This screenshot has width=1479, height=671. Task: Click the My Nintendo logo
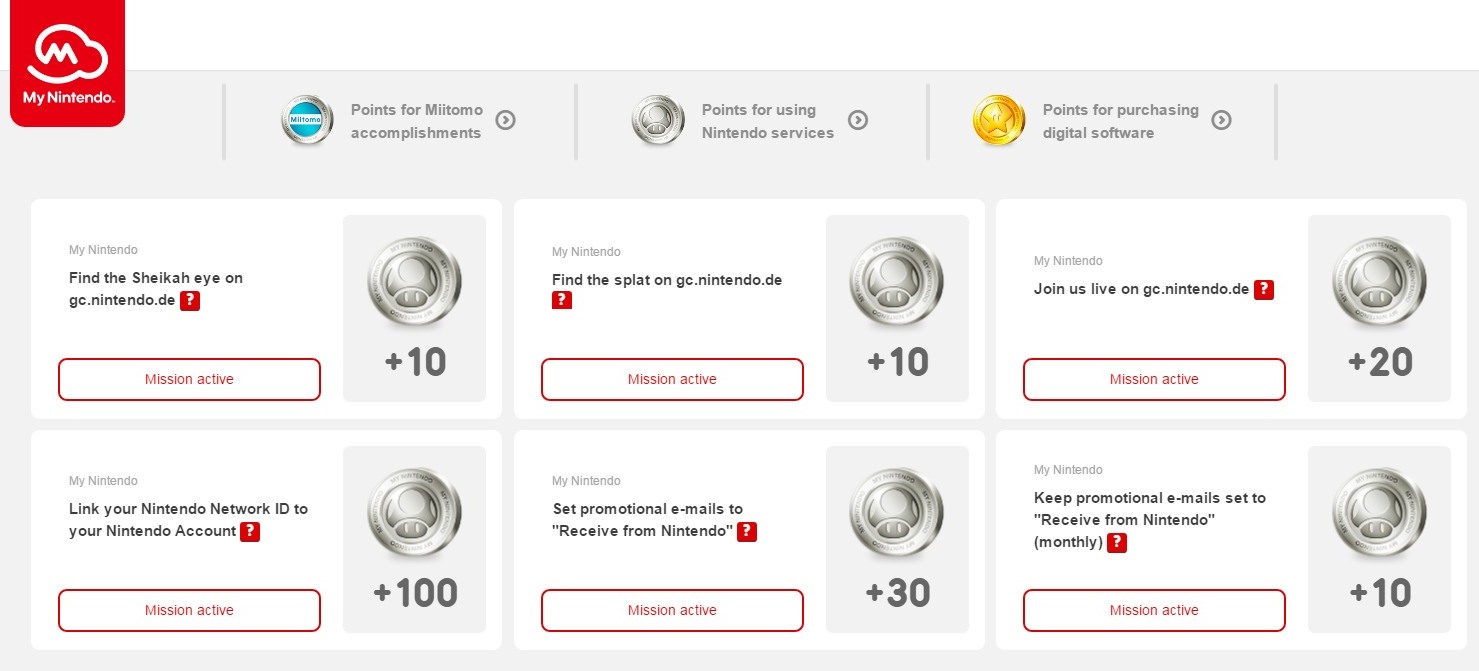67,64
